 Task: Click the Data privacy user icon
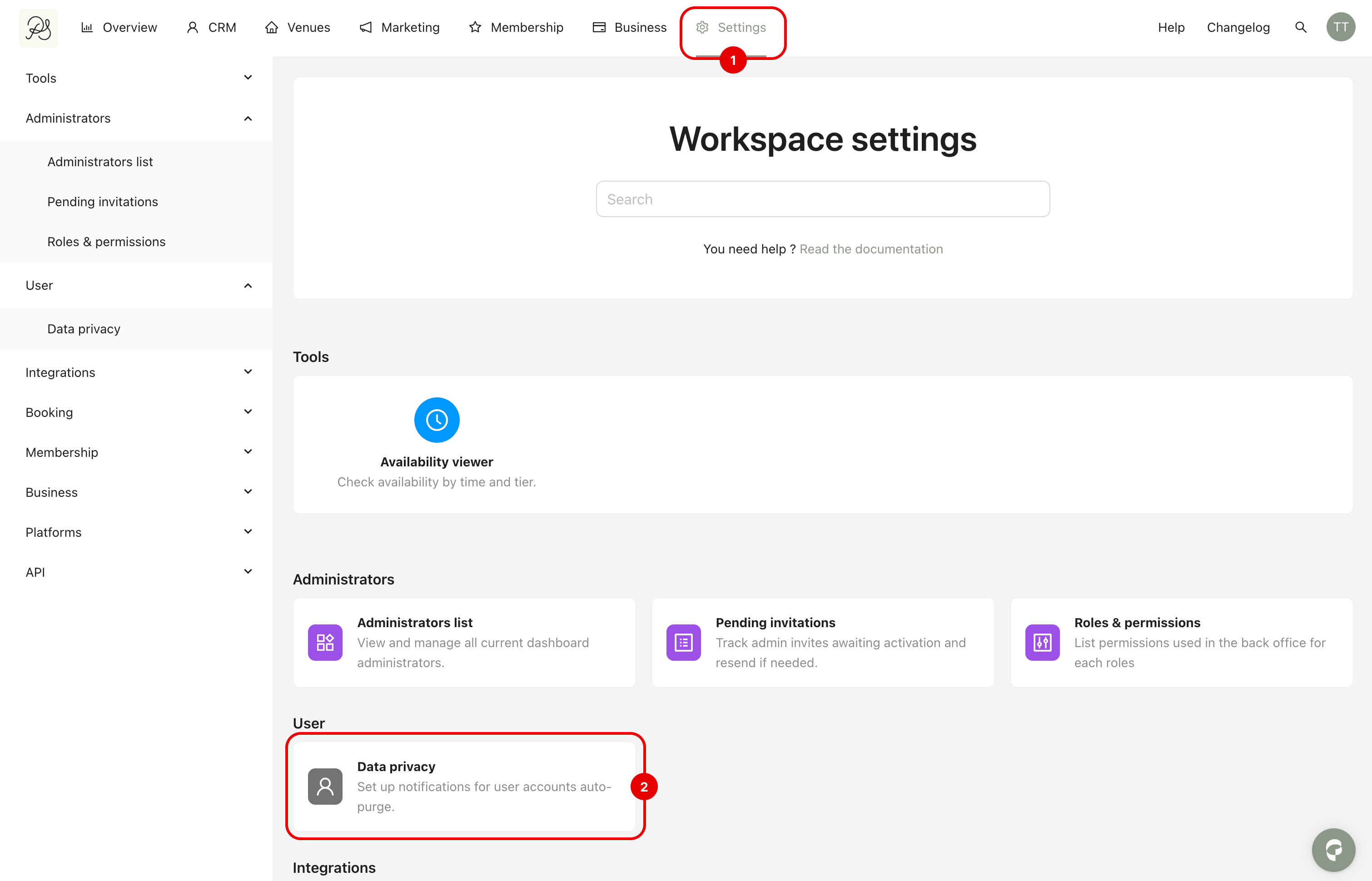[325, 787]
